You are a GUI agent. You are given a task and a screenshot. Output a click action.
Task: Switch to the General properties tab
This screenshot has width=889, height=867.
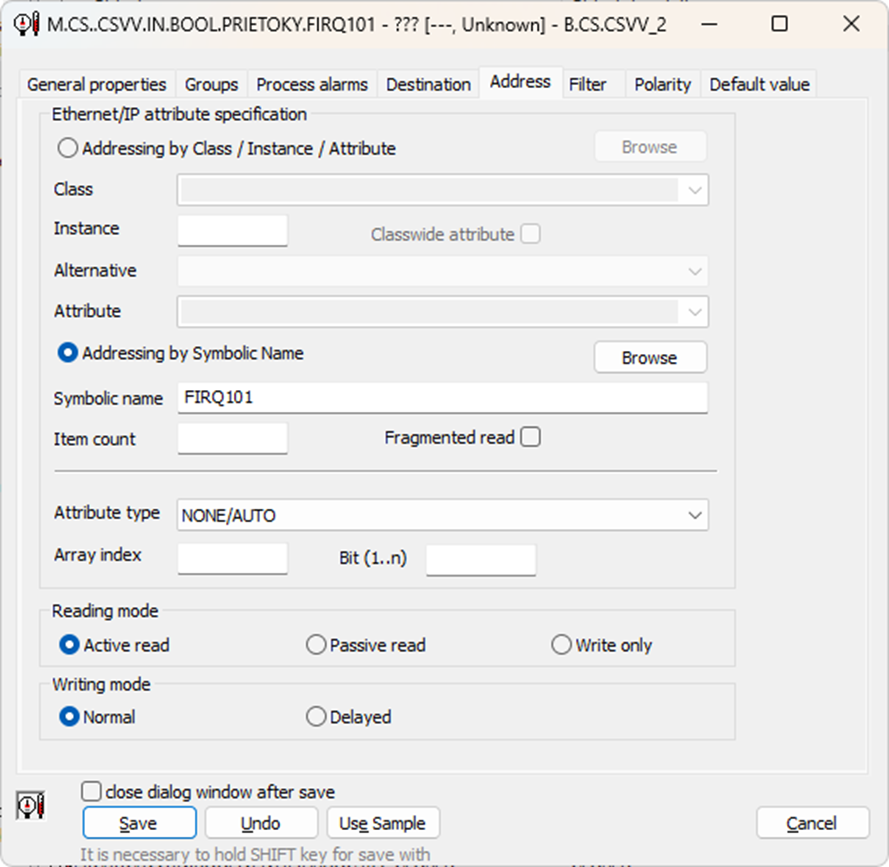[x=97, y=84]
